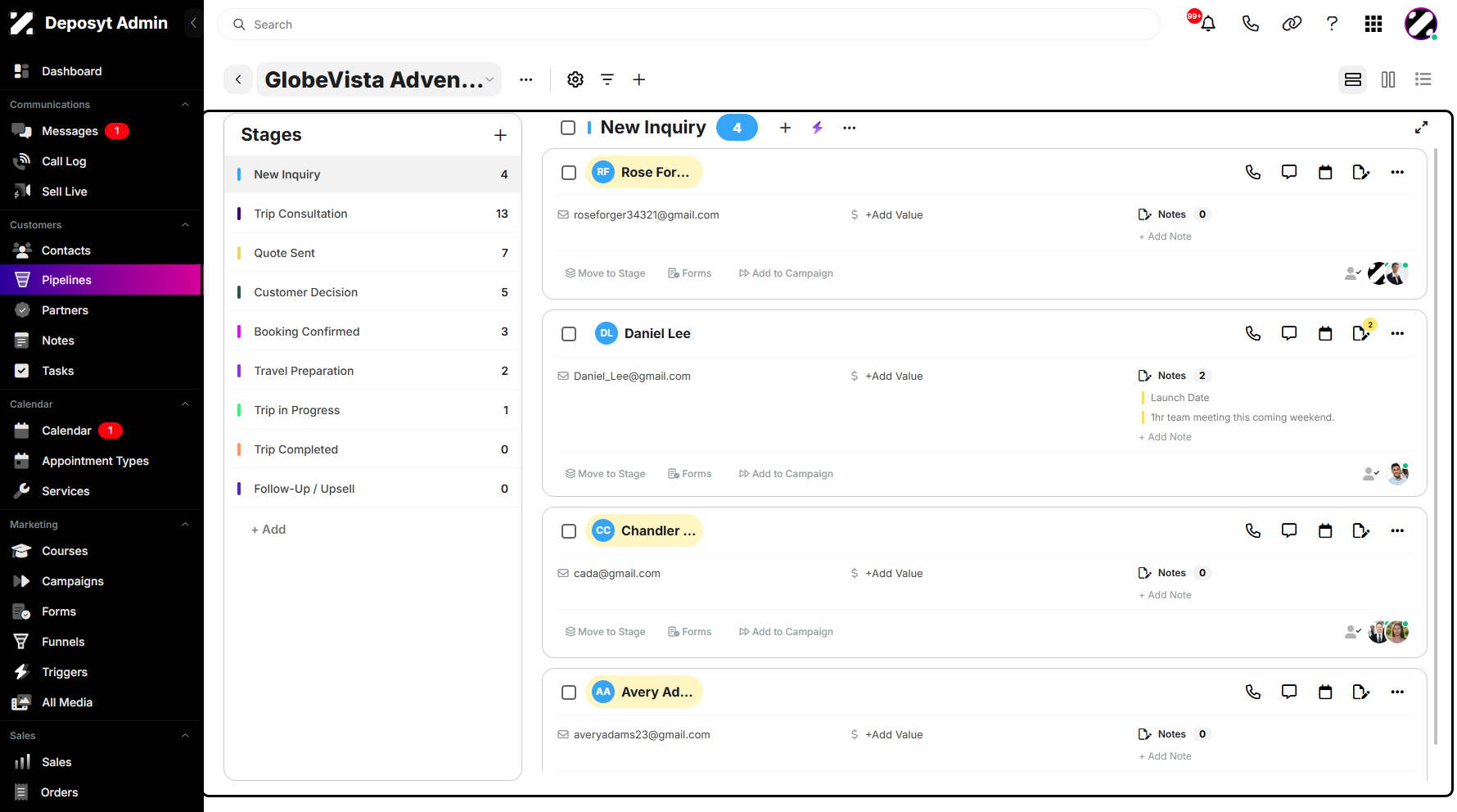Collapse the Calendar sidebar section

tap(185, 404)
